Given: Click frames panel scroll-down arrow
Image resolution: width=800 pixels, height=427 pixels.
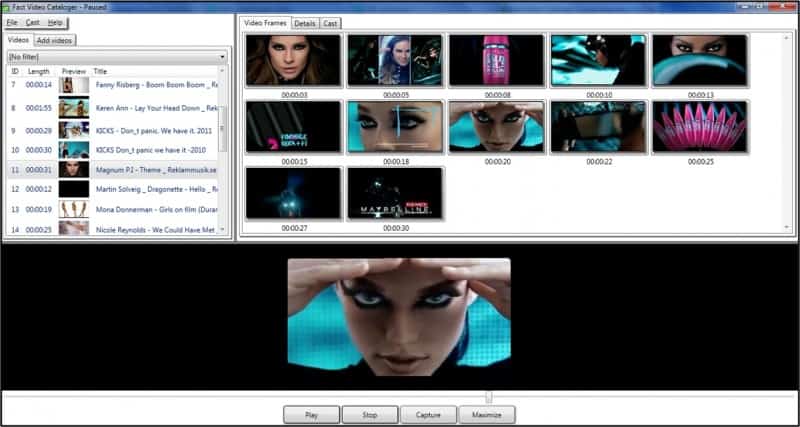Looking at the screenshot, I should coord(786,227).
